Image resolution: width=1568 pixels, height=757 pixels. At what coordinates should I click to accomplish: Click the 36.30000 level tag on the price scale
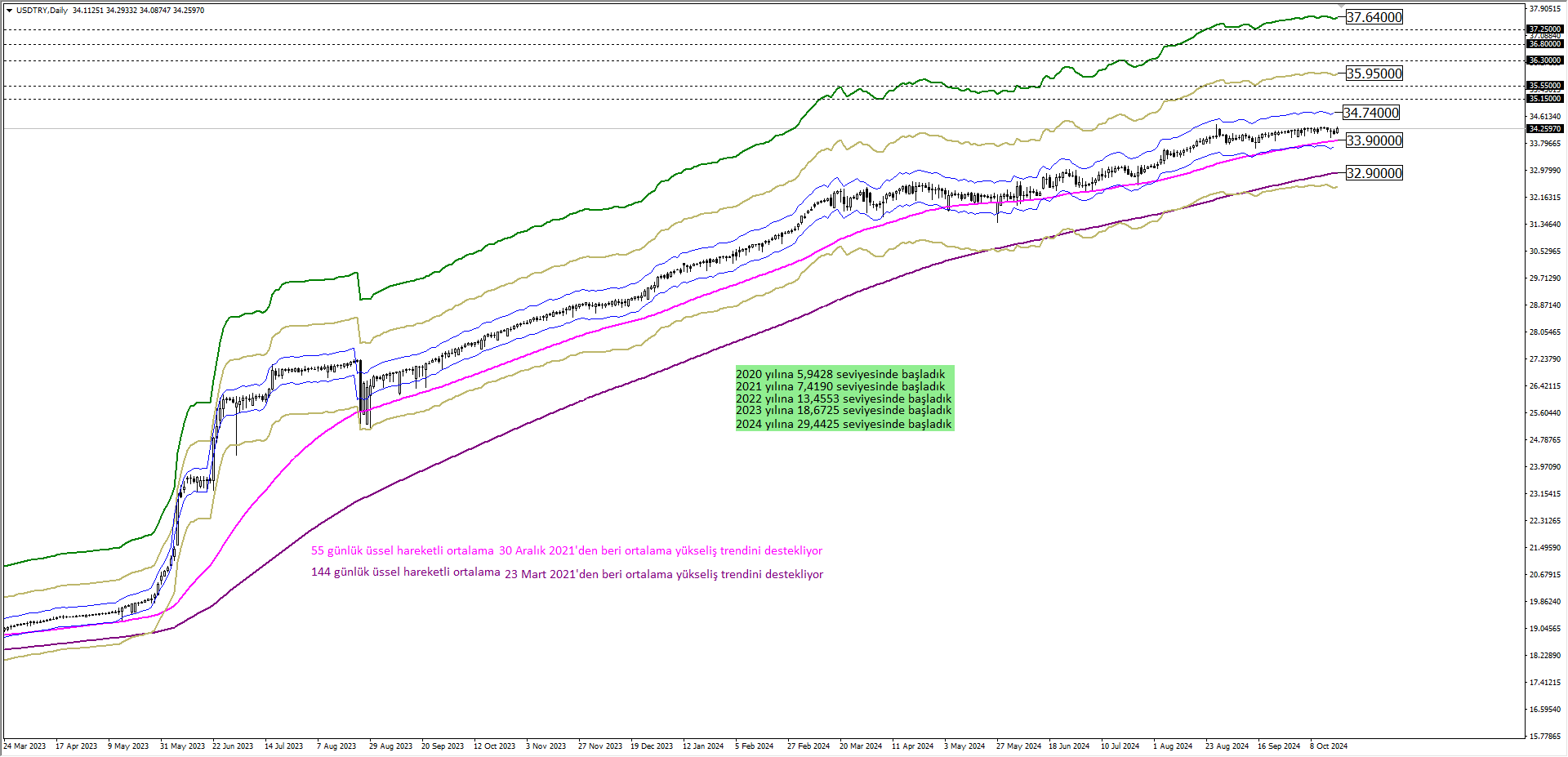pyautogui.click(x=1545, y=60)
